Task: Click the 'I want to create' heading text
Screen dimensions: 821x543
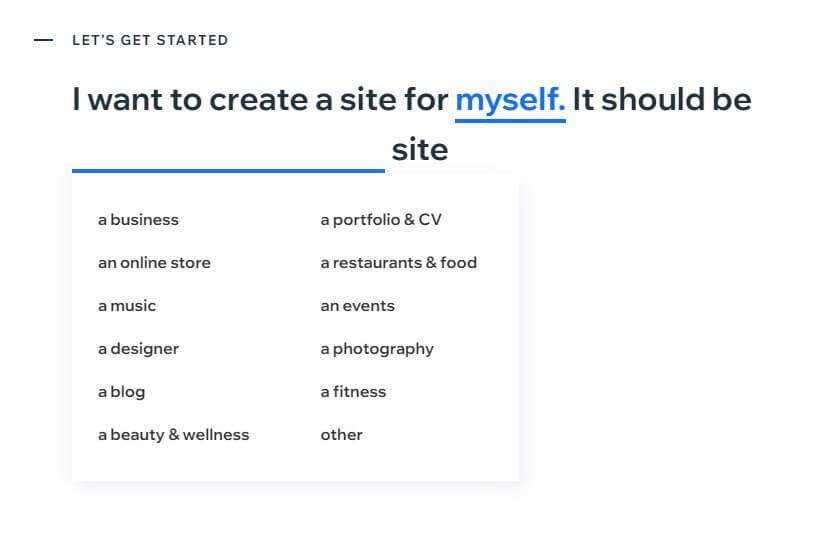Action: click(x=190, y=99)
